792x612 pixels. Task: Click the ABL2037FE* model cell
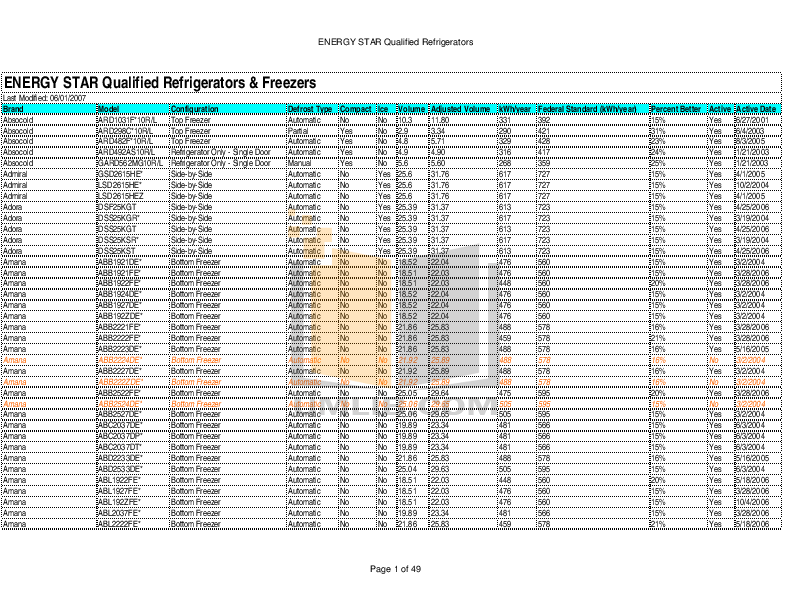click(x=118, y=512)
